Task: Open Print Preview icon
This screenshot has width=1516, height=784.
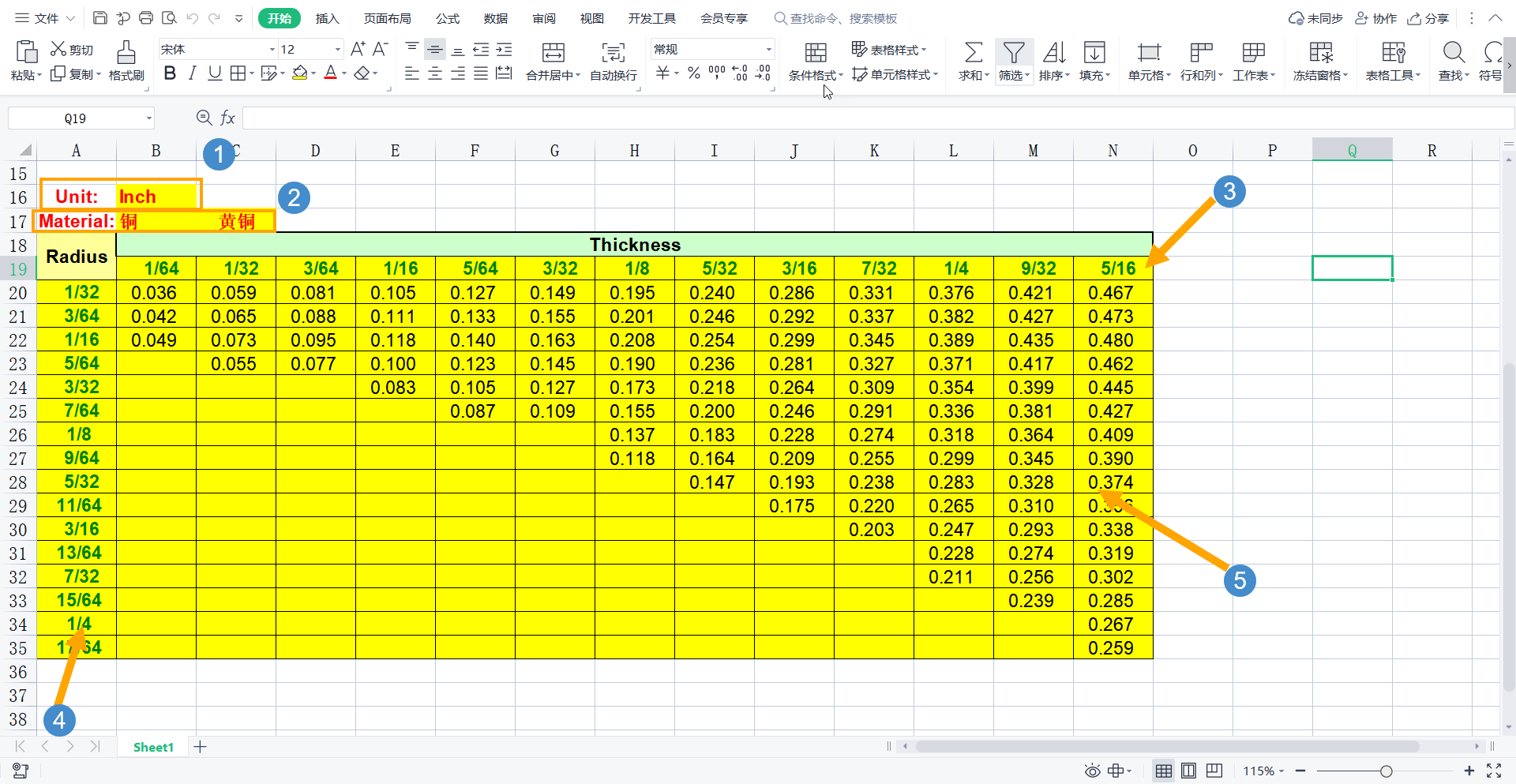Action: 169,18
